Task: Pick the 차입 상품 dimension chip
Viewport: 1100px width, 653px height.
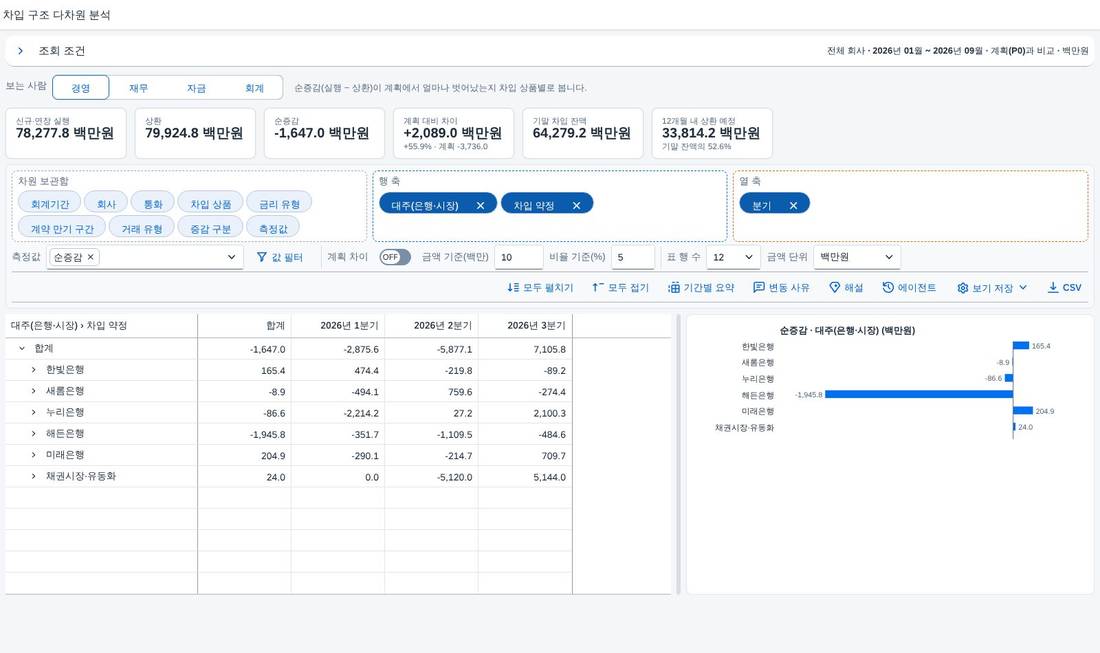Action: (210, 204)
